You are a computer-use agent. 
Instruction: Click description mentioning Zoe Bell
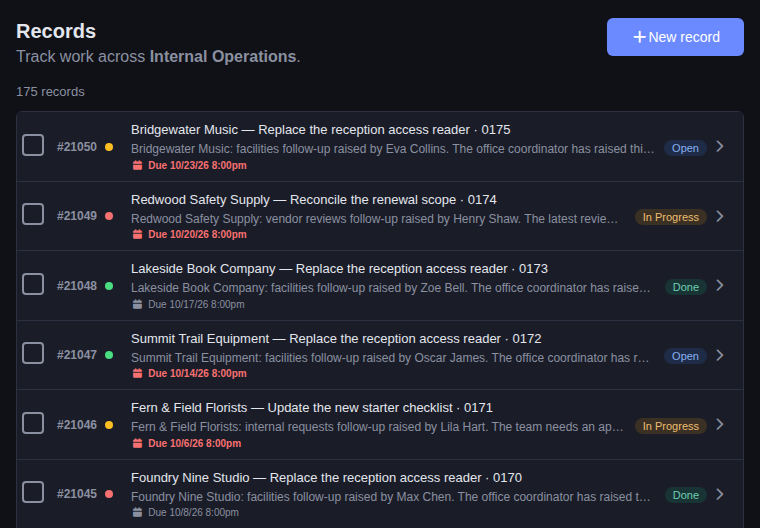[x=391, y=288]
